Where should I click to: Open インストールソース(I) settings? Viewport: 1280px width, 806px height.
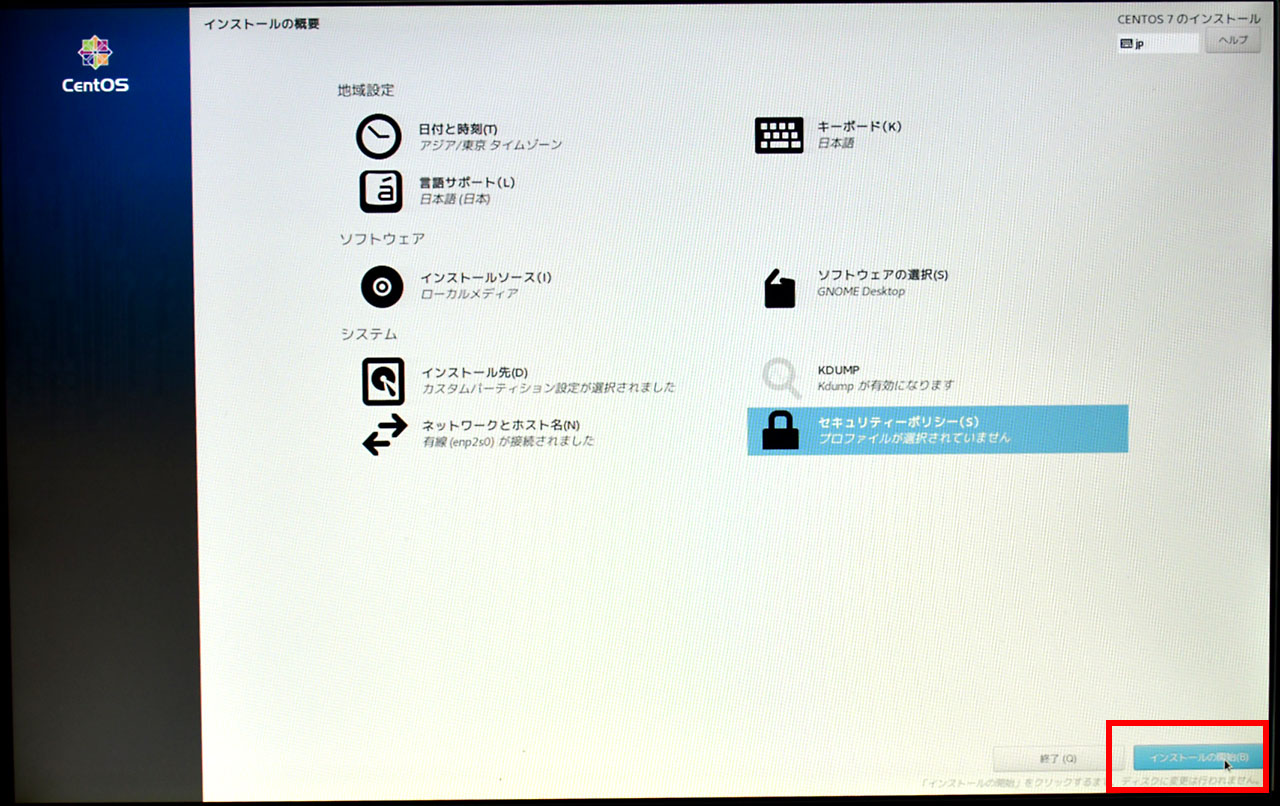coord(485,277)
